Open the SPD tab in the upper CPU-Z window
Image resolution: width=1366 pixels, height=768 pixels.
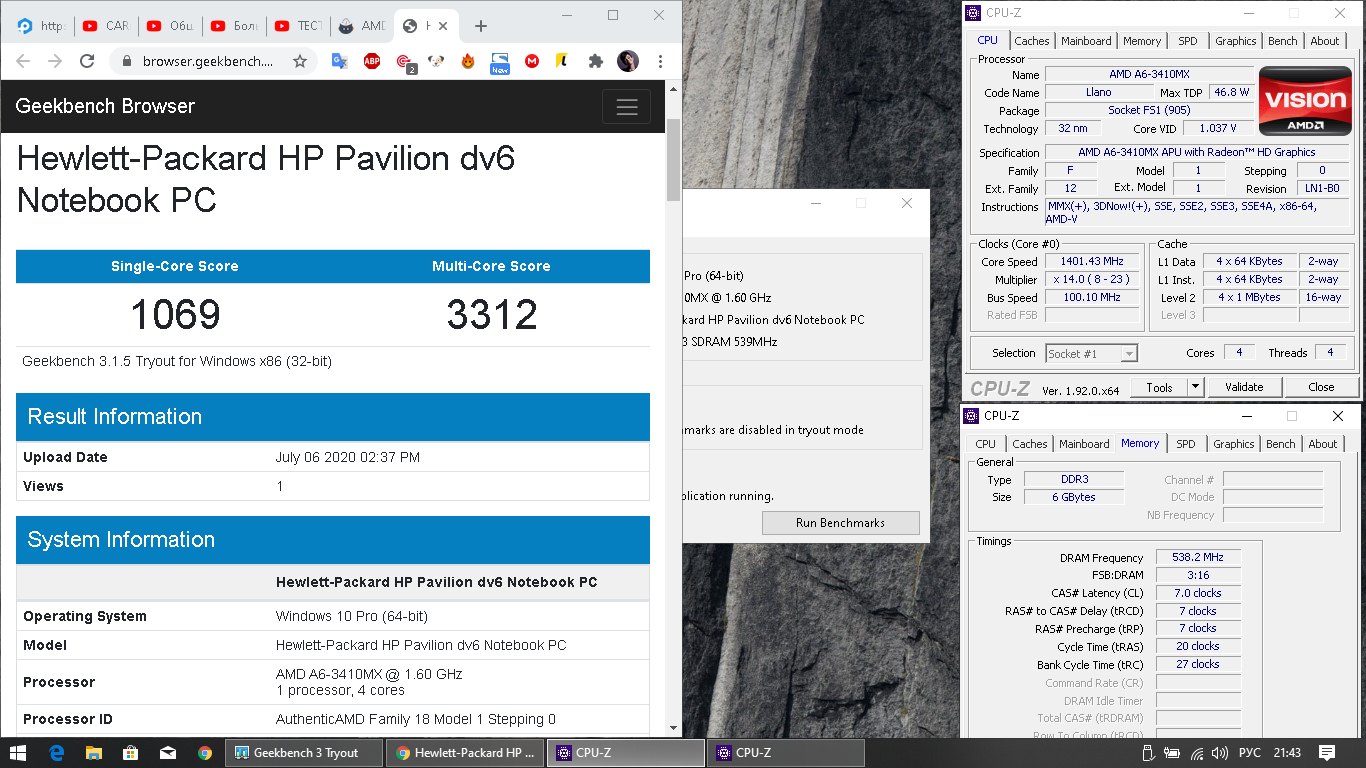point(1188,41)
